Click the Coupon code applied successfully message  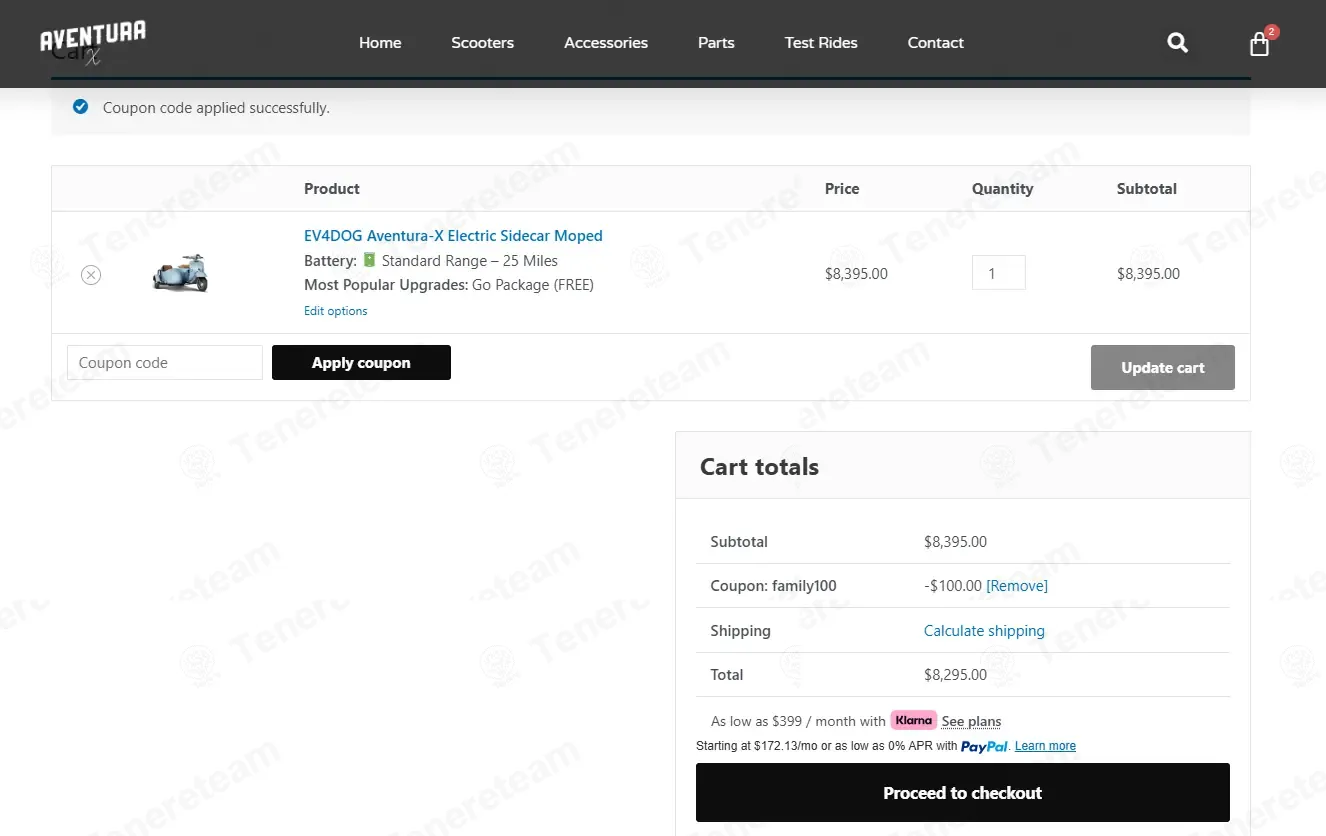[216, 108]
